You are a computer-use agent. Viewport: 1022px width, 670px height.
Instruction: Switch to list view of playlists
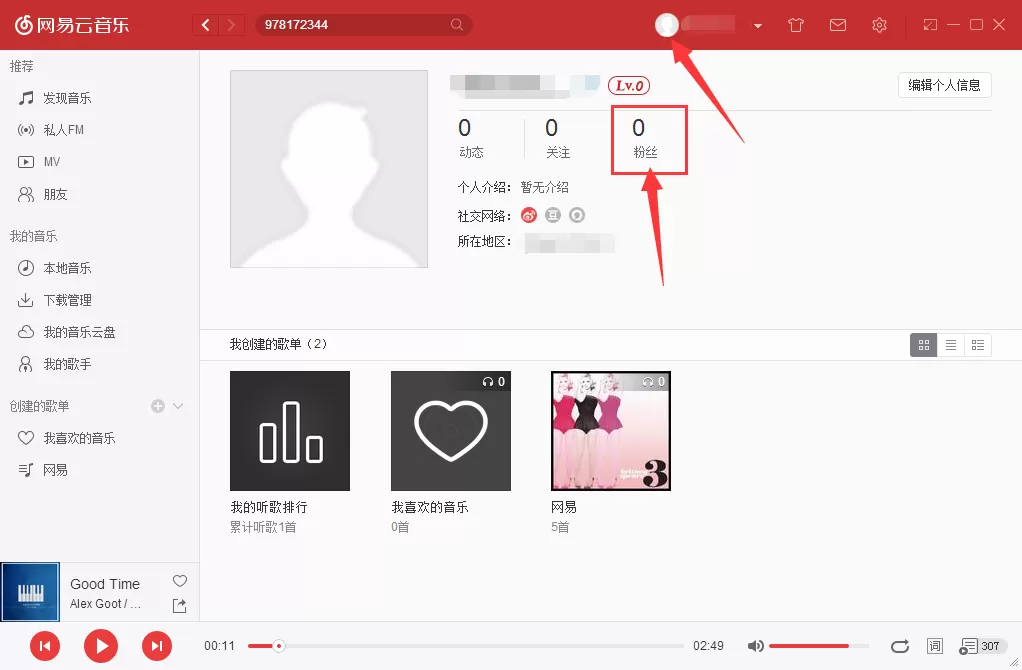pos(951,345)
